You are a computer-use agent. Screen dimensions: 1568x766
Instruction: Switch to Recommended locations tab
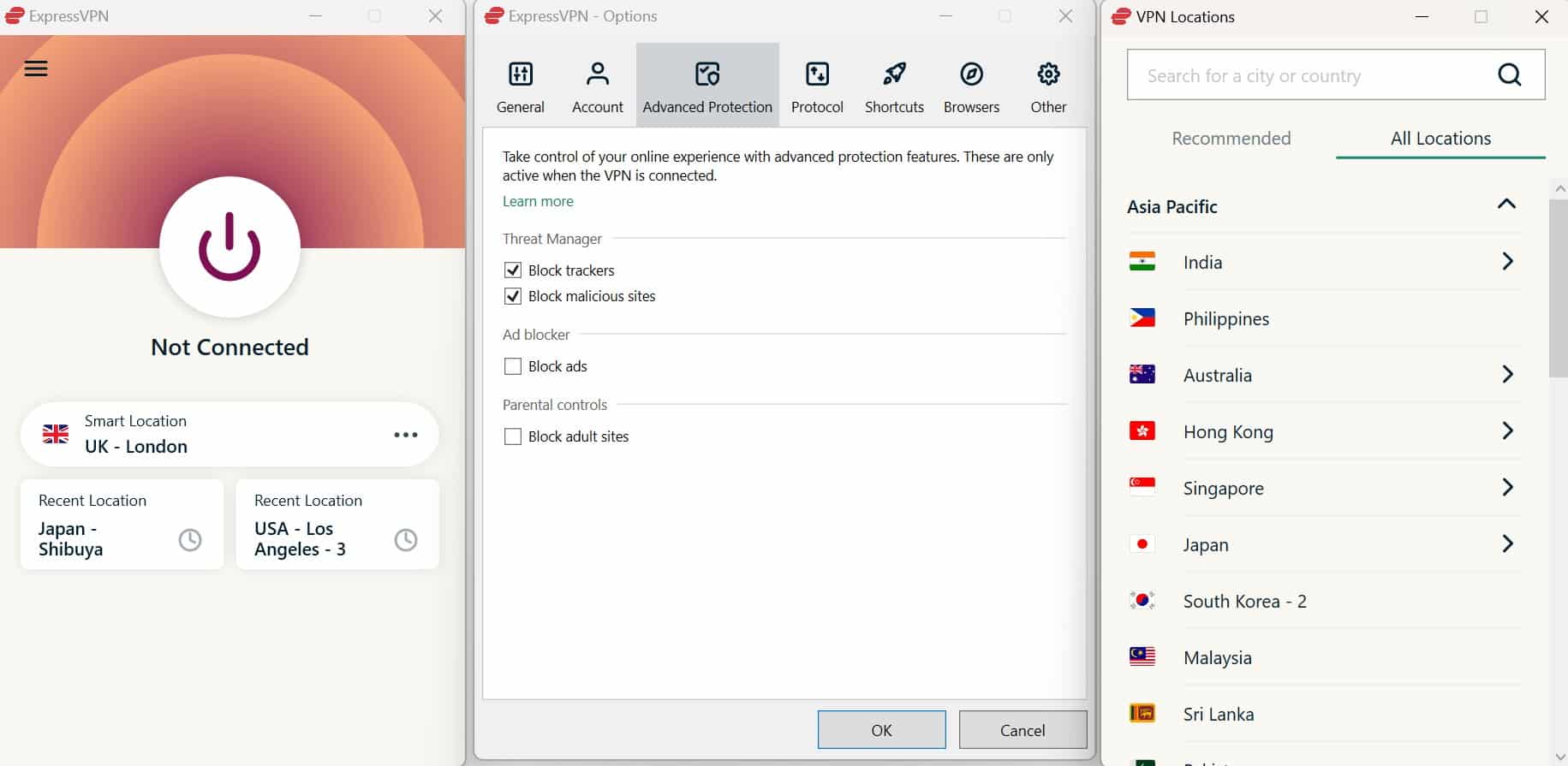(1231, 139)
